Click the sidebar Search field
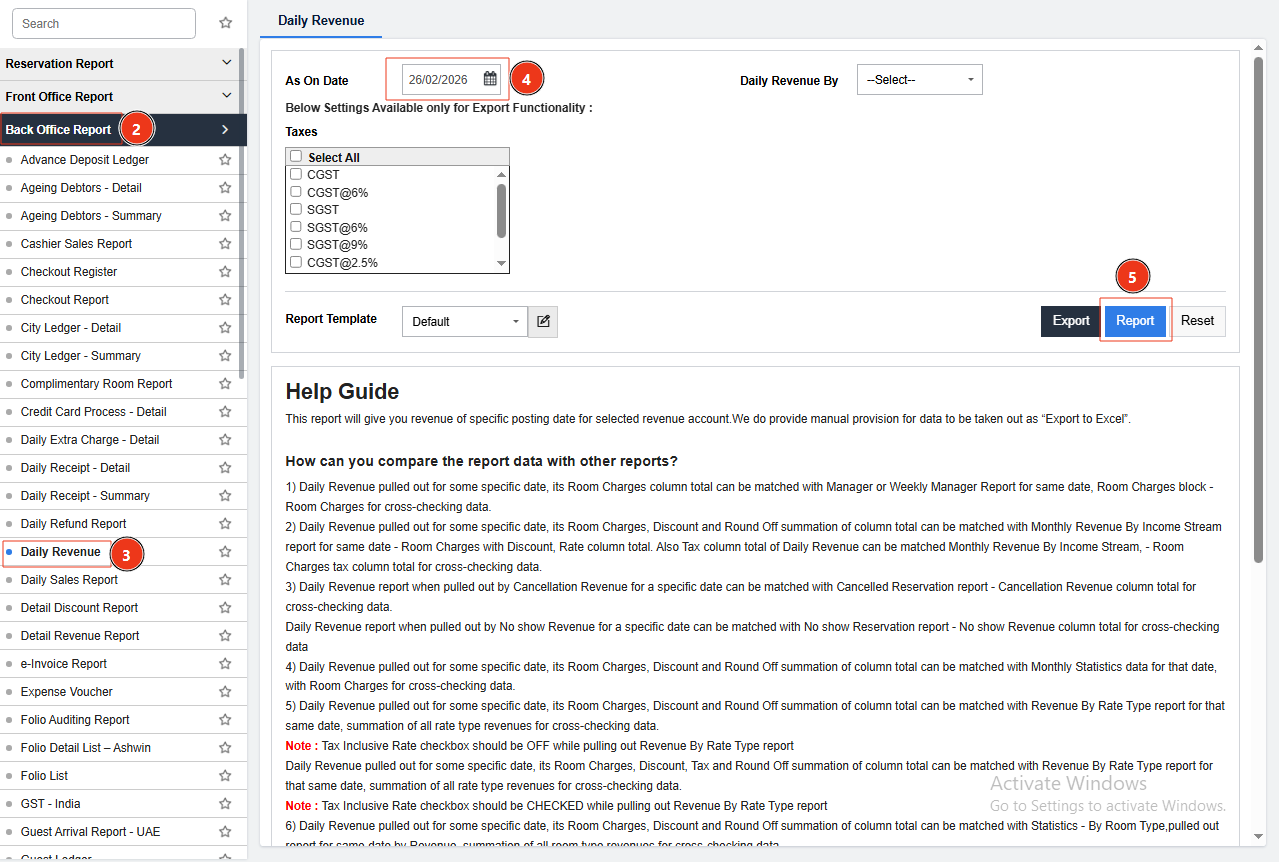The image size is (1279, 862). [x=103, y=23]
